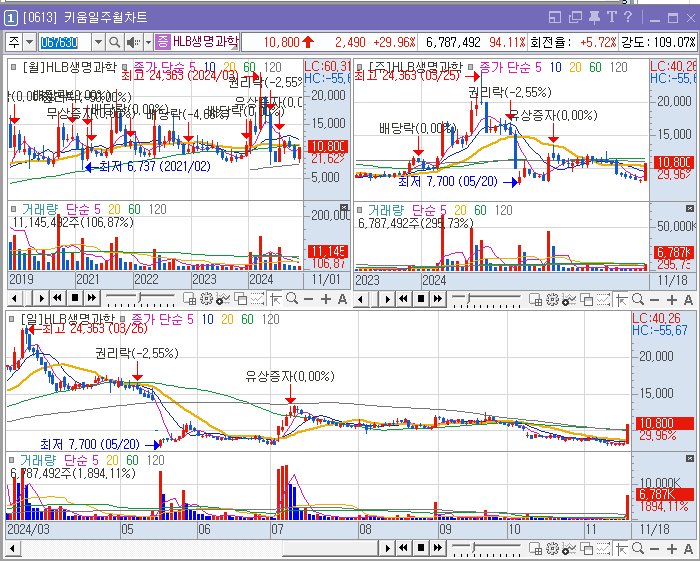
Task: Click the 증 margin badge icon
Action: (162, 42)
